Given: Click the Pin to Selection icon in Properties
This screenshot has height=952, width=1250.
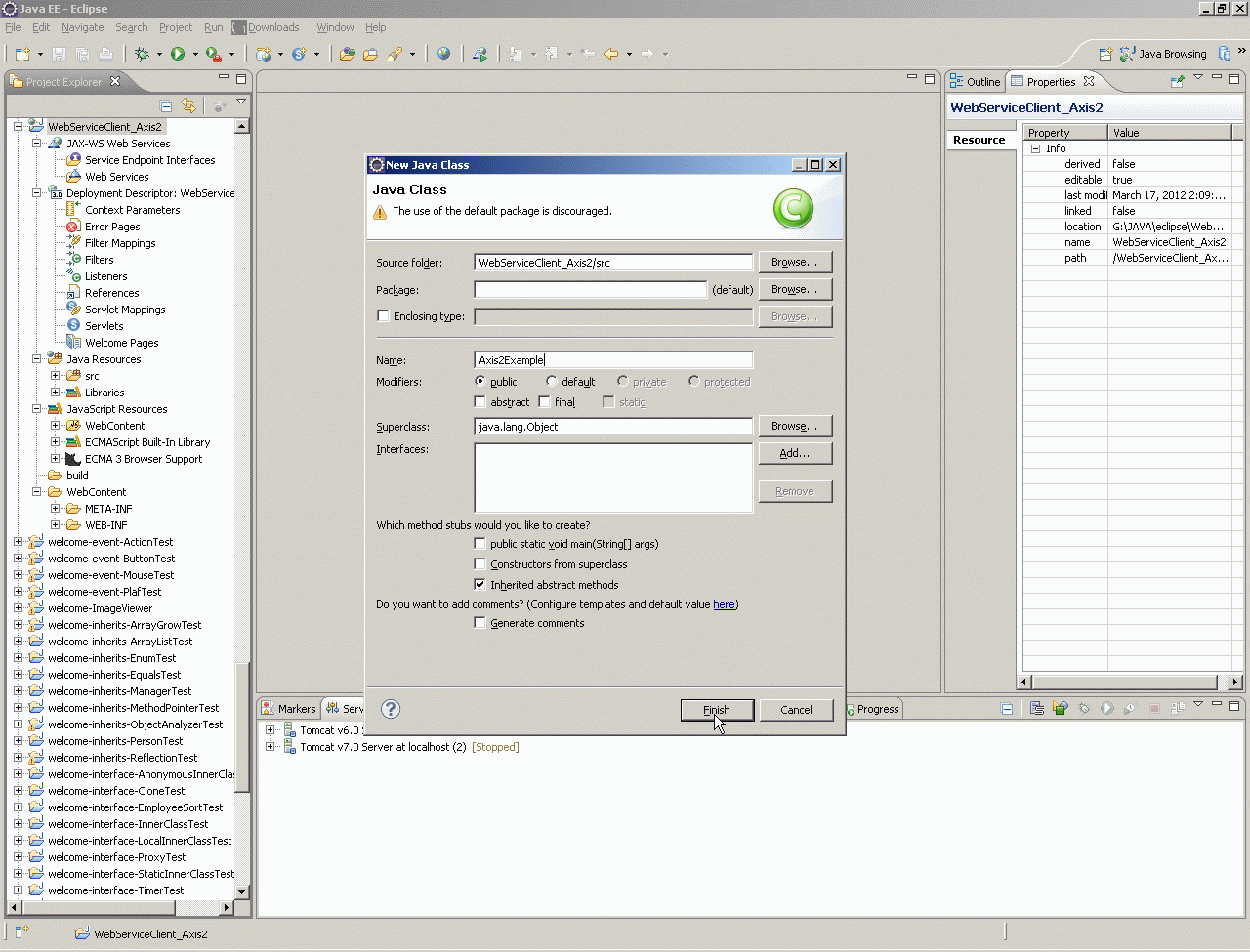Looking at the screenshot, I should 1177,82.
